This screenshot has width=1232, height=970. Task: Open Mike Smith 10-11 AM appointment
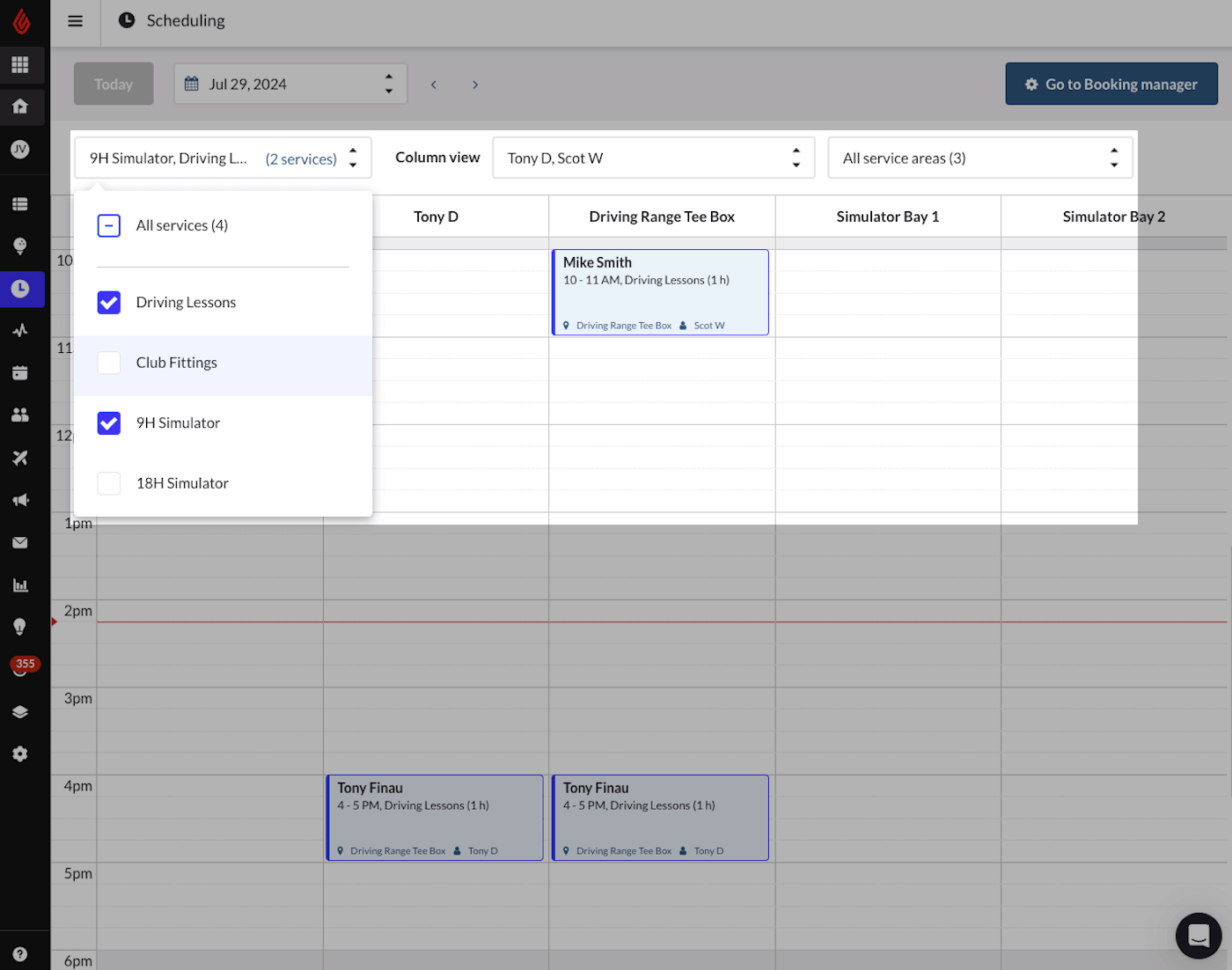(x=660, y=292)
